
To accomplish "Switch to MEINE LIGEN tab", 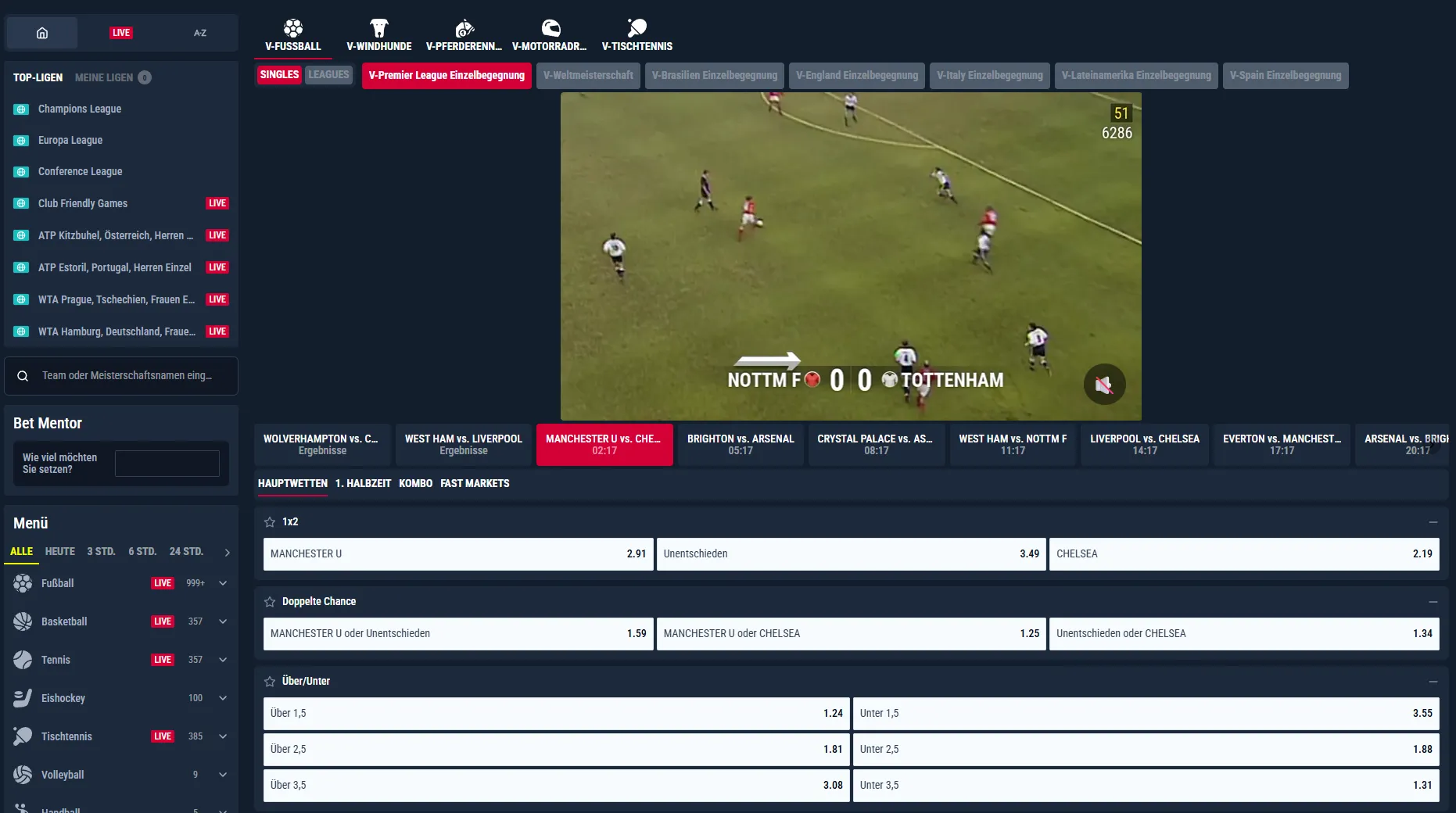I will (x=113, y=77).
